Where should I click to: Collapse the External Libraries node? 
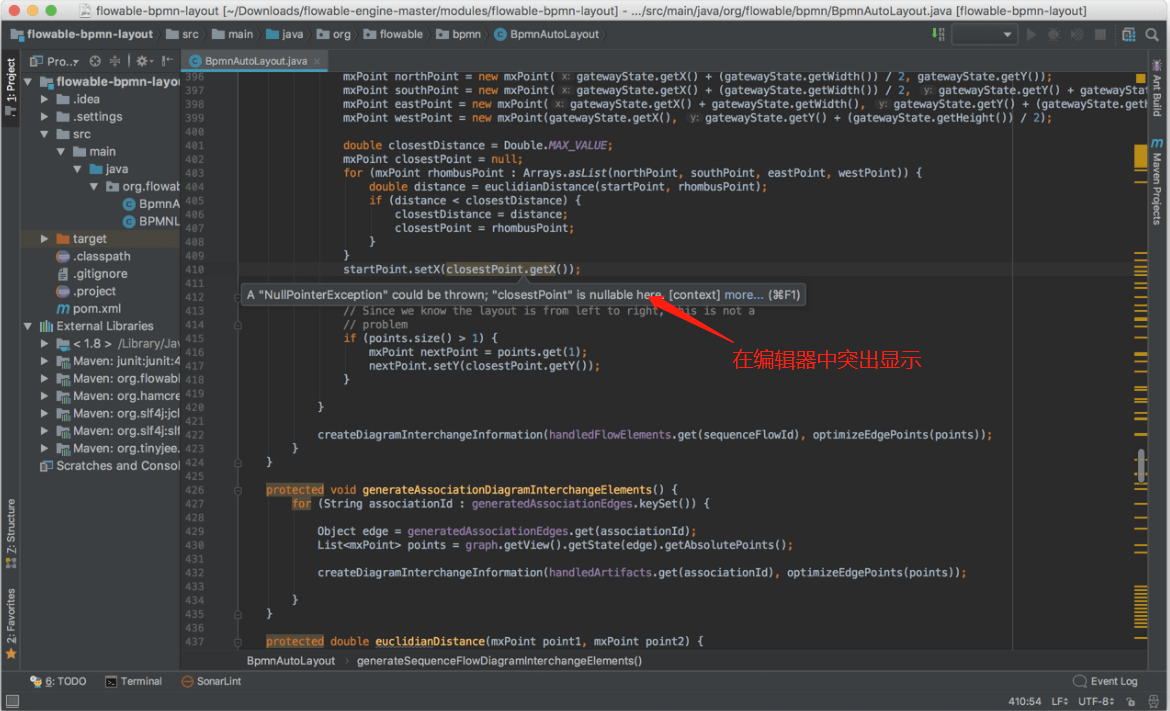point(27,326)
